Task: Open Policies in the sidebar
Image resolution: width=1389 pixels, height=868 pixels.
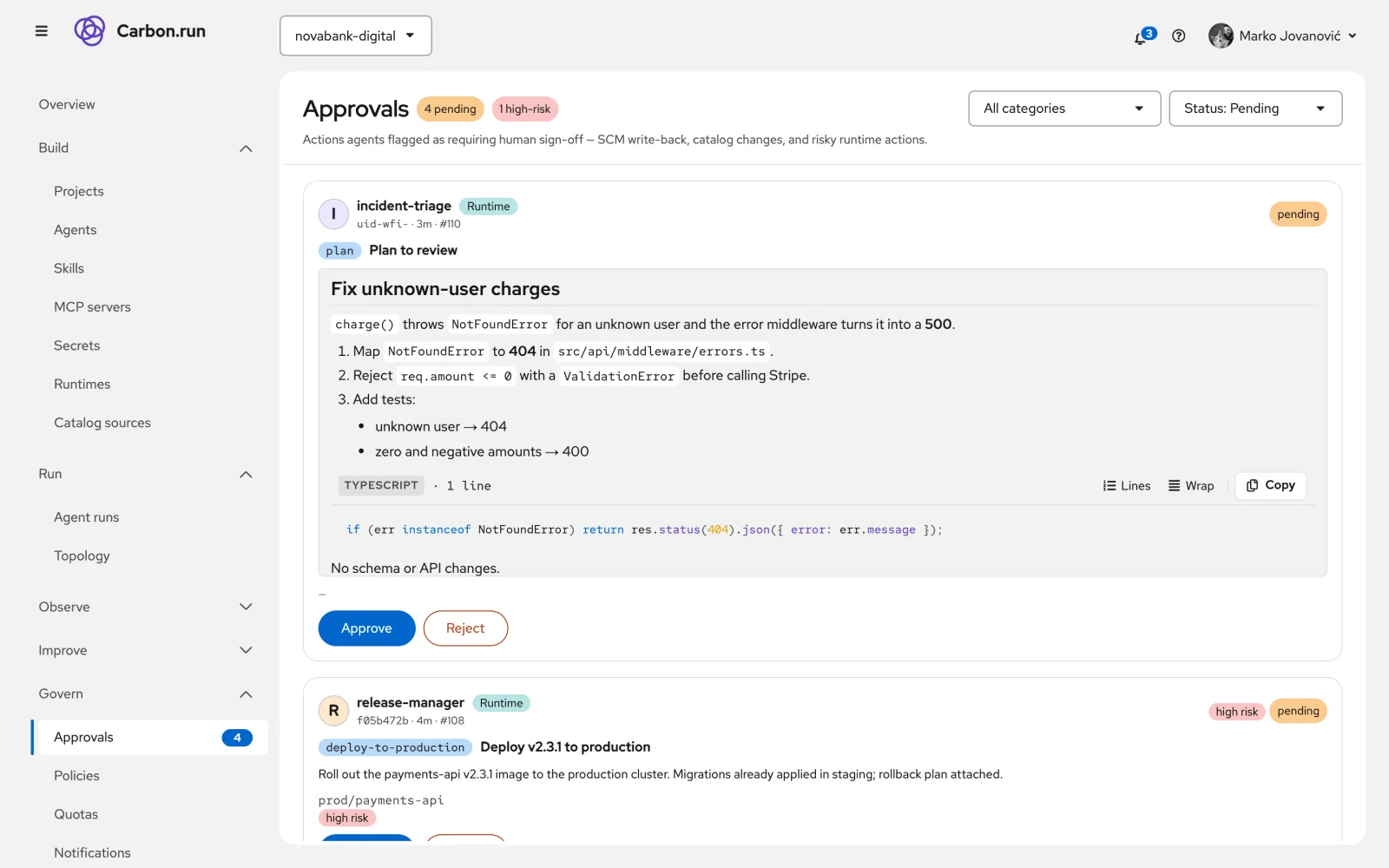Action: pyautogui.click(x=76, y=776)
